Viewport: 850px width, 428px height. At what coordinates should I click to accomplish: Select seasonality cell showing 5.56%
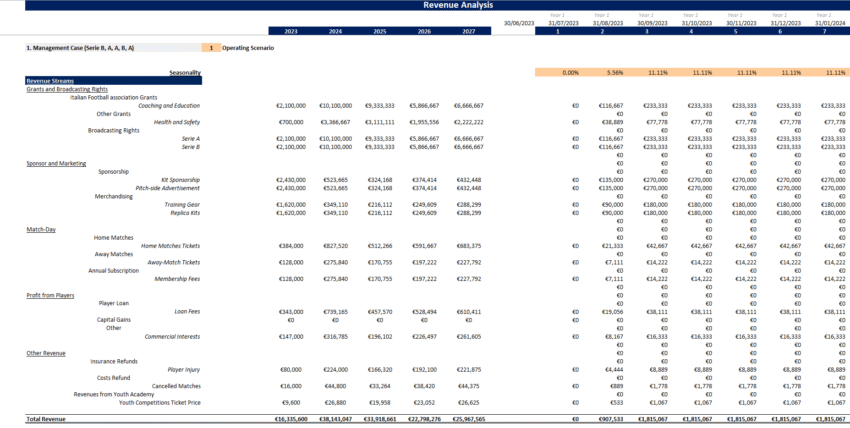602,73
